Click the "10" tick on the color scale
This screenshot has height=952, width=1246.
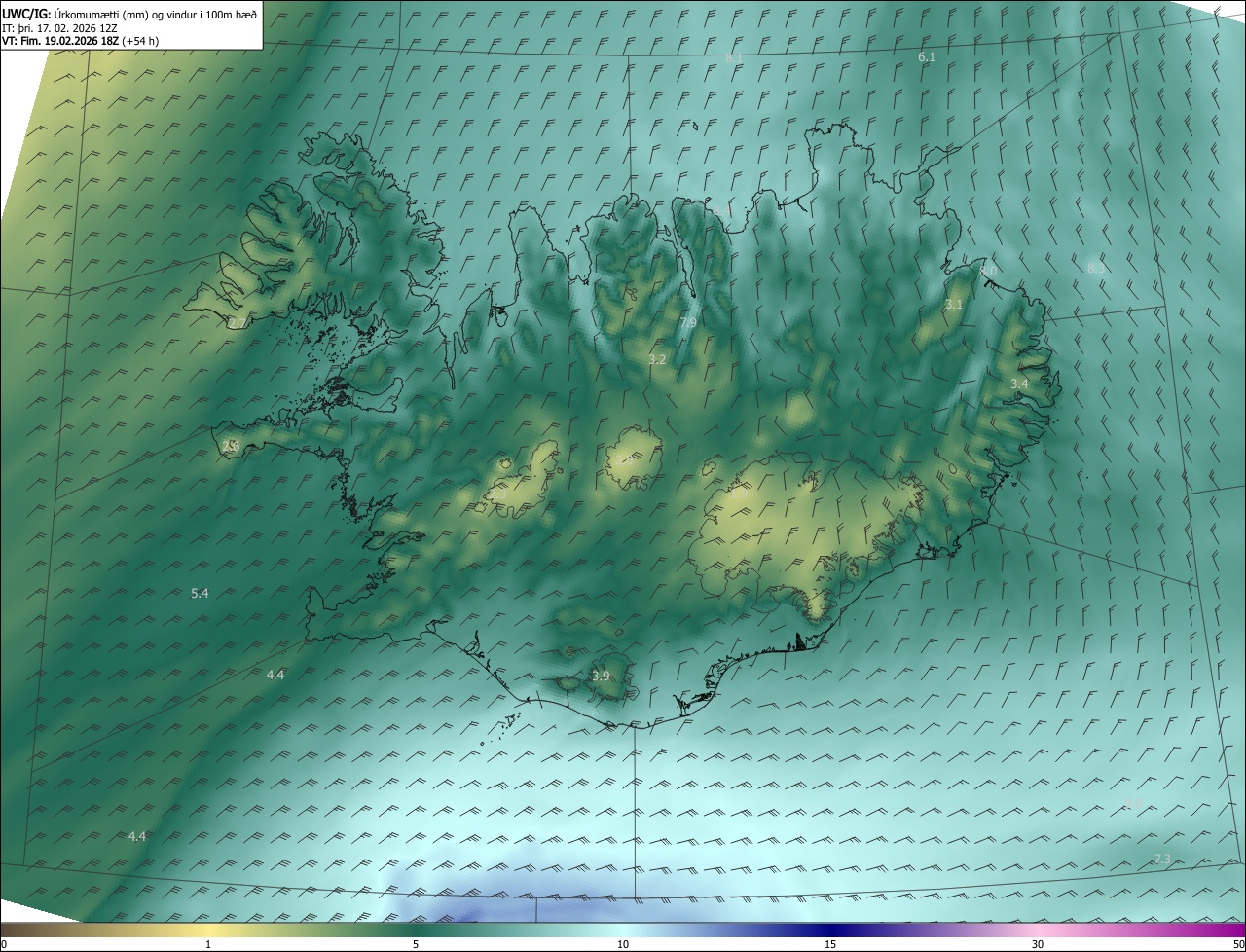tap(623, 944)
